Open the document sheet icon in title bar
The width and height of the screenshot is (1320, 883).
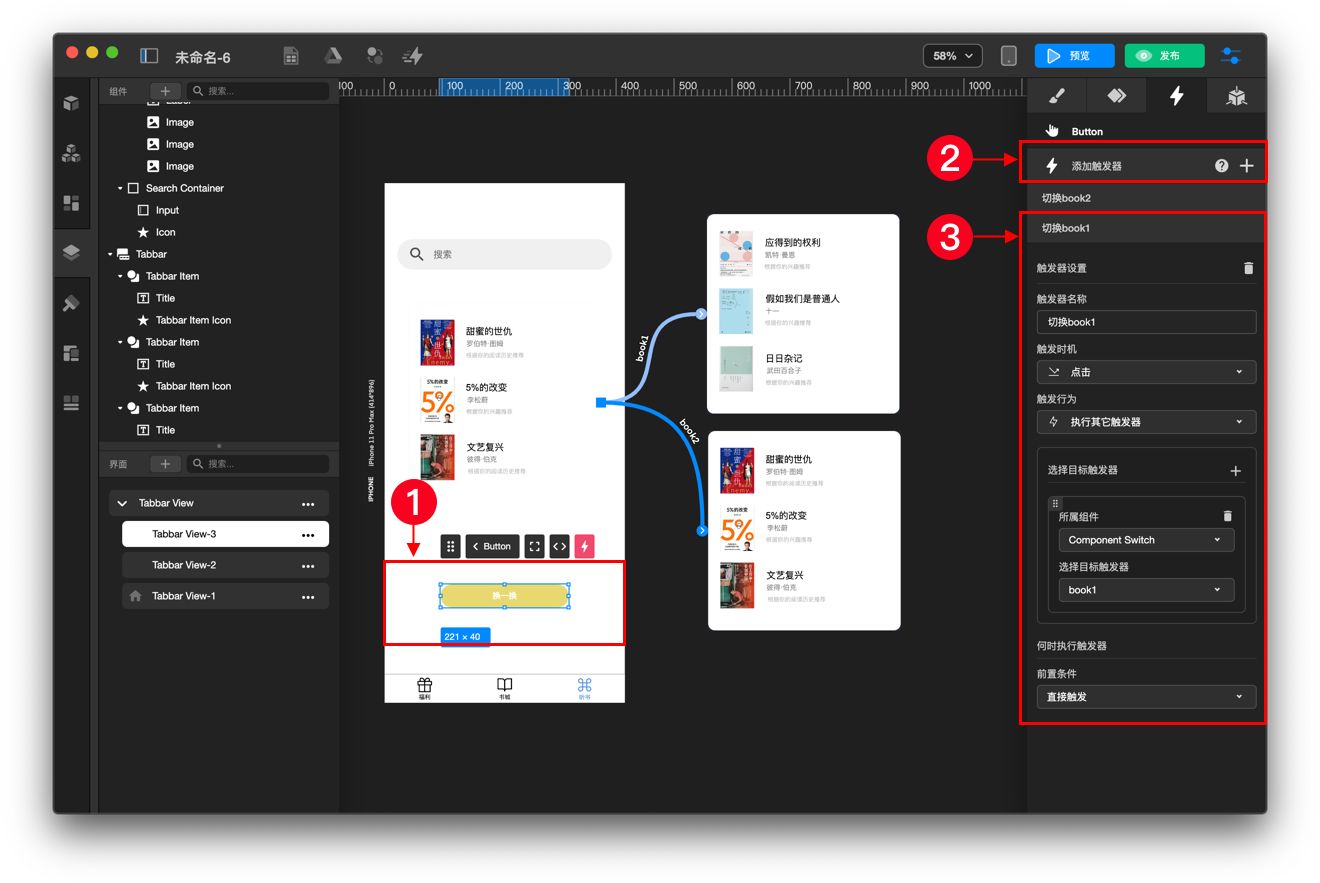[291, 56]
